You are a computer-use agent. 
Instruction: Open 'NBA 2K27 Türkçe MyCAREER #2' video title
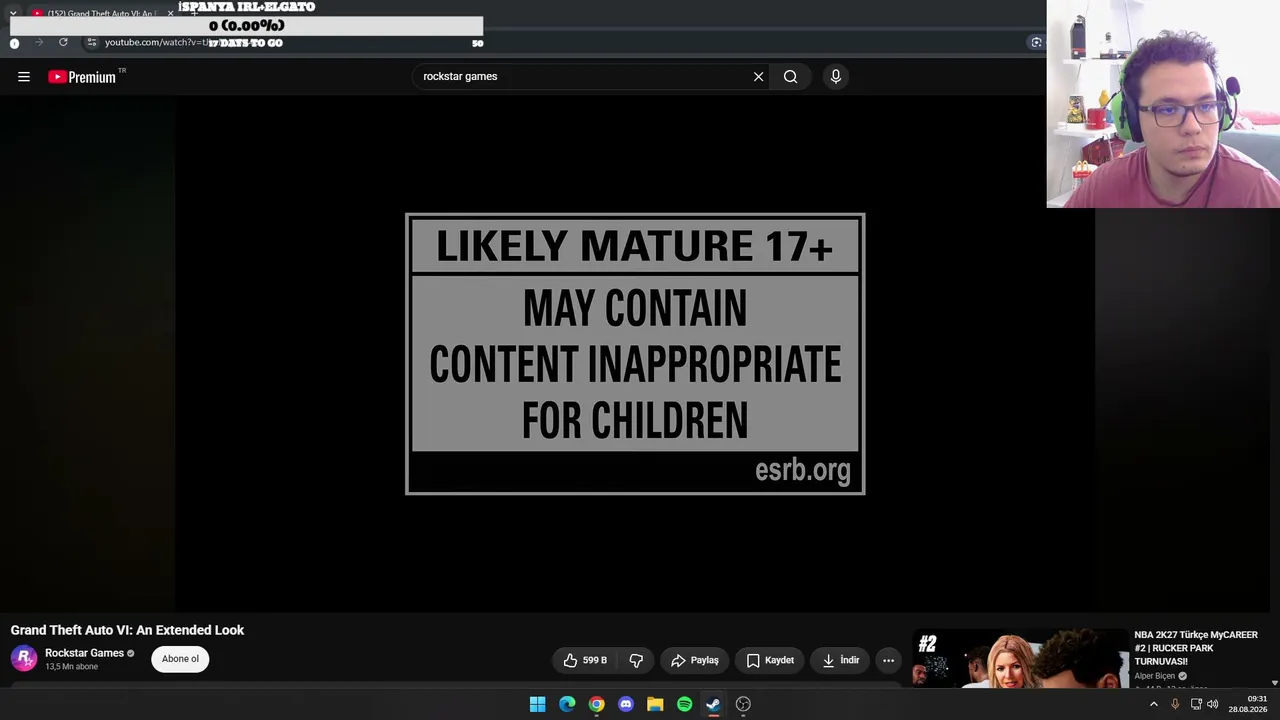coord(1196,648)
